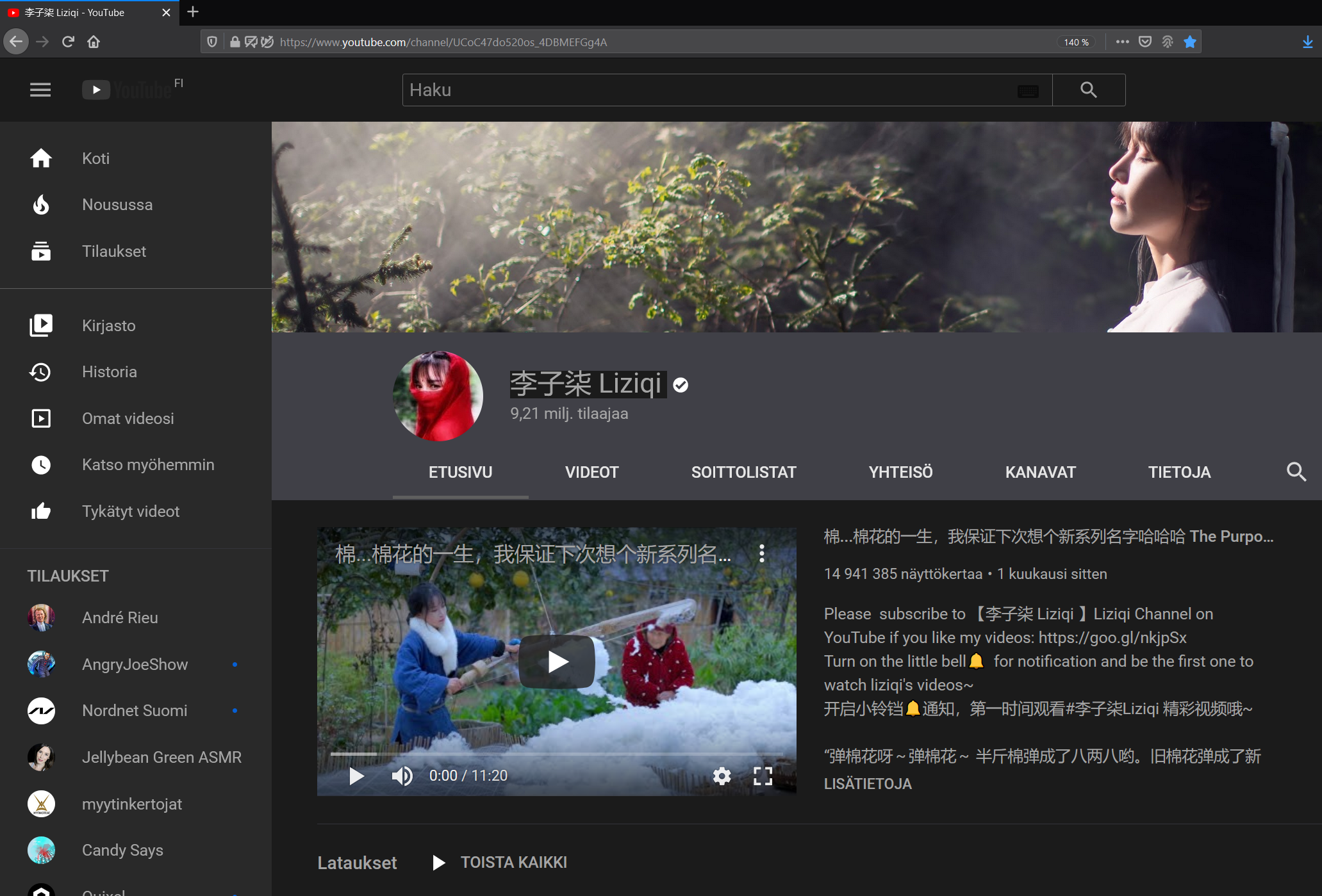Open the on-screen keyboard in search box
Viewport: 1322px width, 896px height.
(1028, 91)
